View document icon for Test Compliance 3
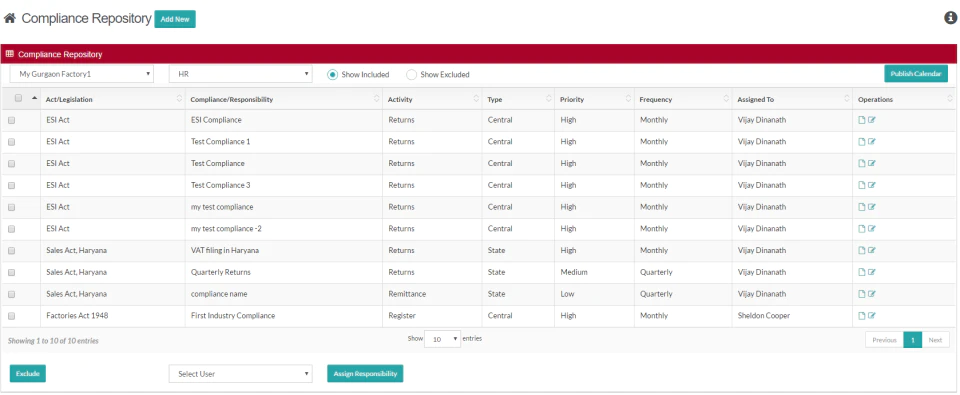960x395 pixels. click(x=862, y=186)
